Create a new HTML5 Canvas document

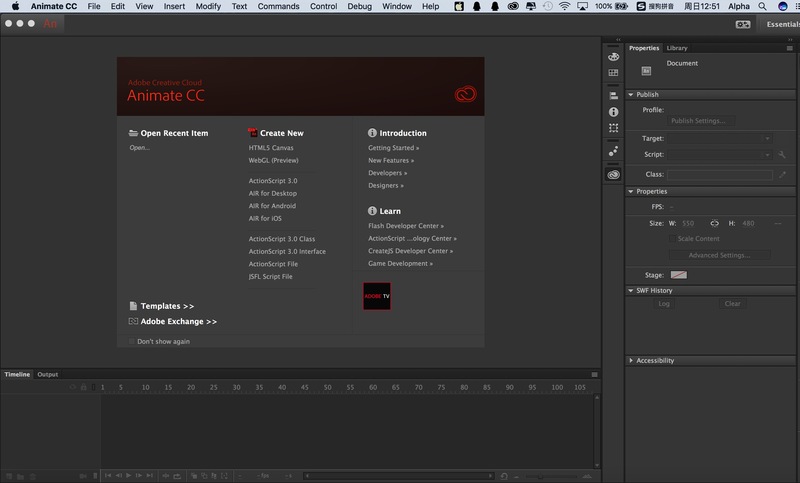(x=271, y=148)
